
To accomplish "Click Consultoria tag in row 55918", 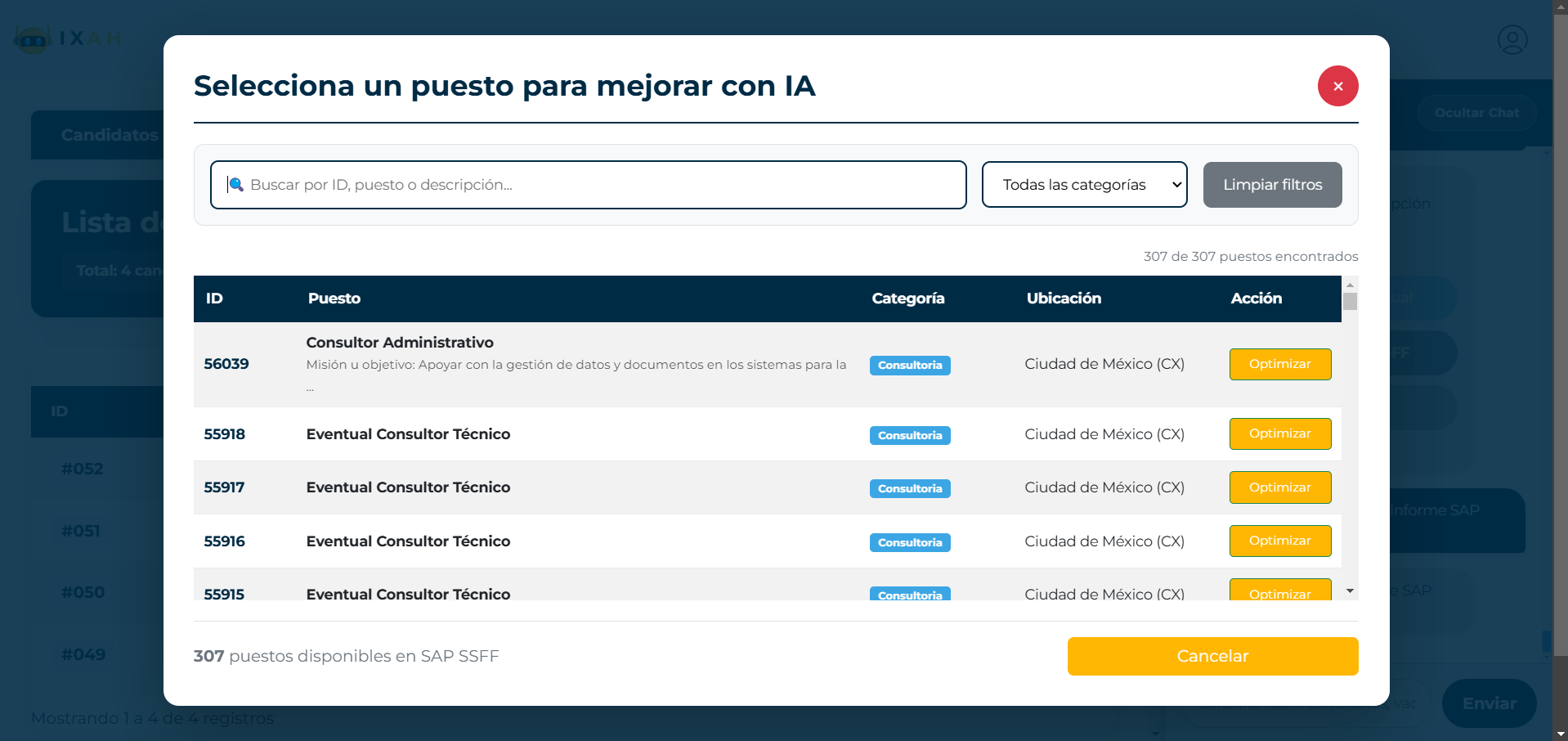I will coord(910,435).
